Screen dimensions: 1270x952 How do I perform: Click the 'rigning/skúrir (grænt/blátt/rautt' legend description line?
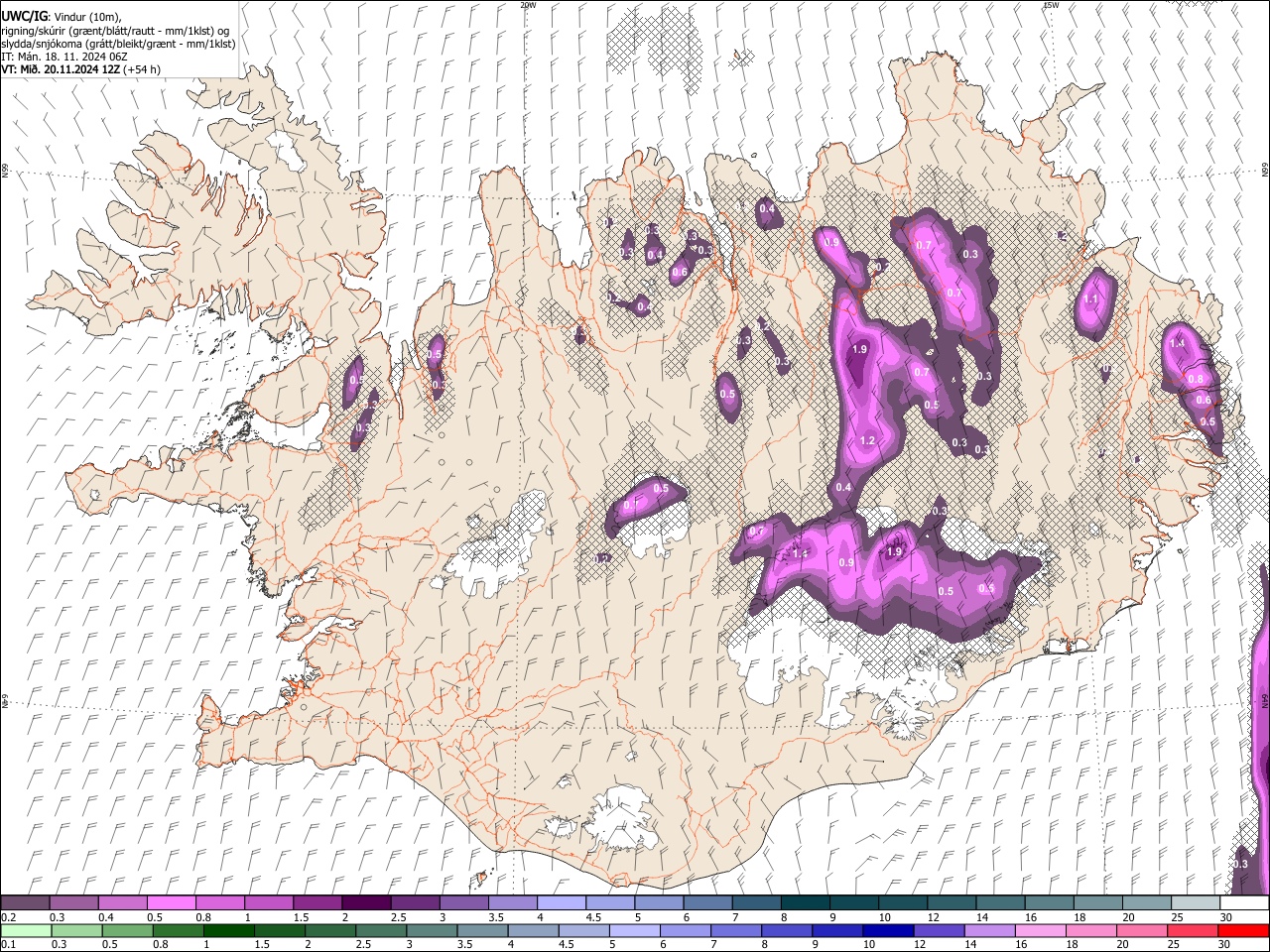click(115, 30)
